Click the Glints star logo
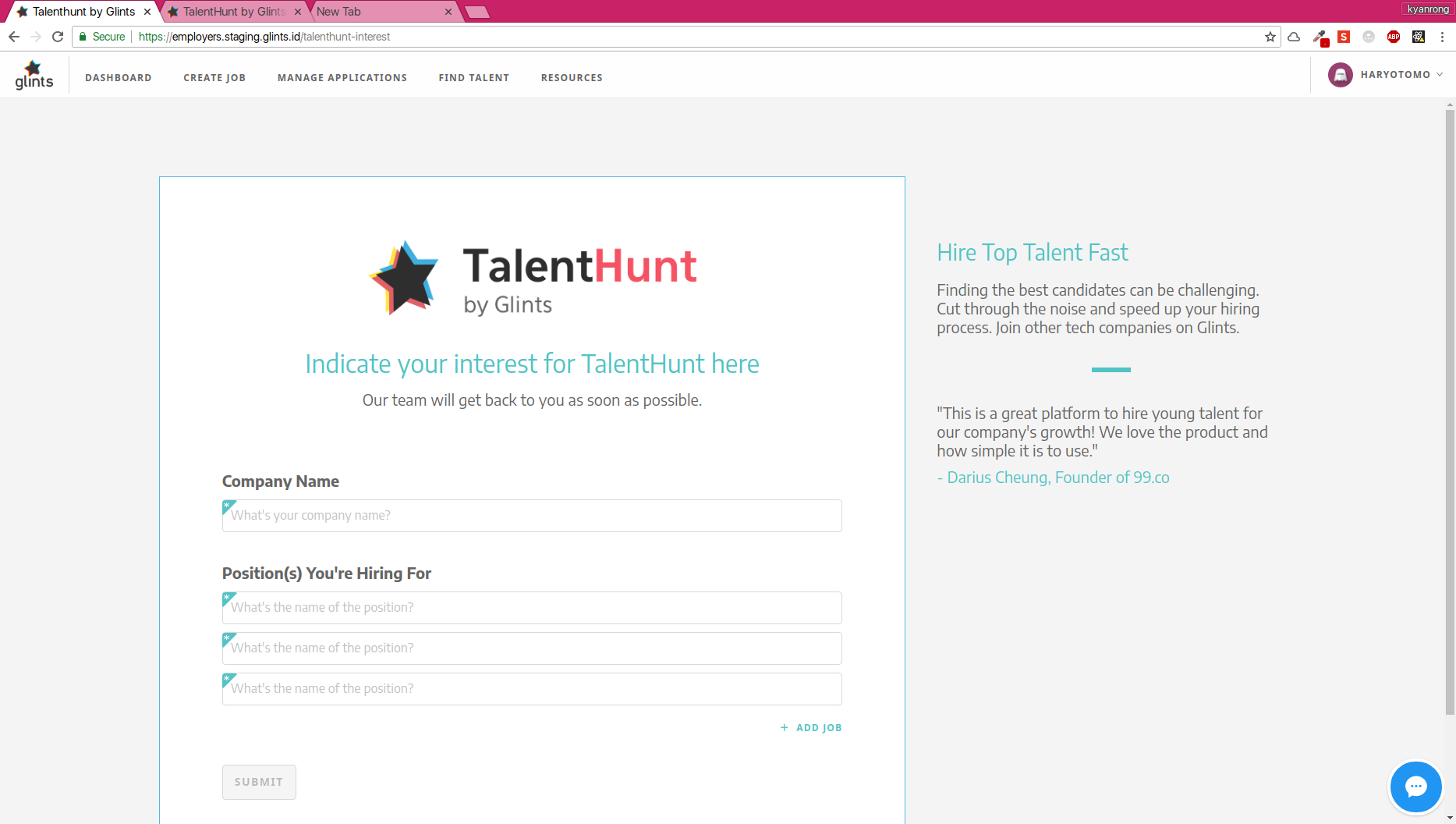The width and height of the screenshot is (1456, 824). tap(34, 73)
